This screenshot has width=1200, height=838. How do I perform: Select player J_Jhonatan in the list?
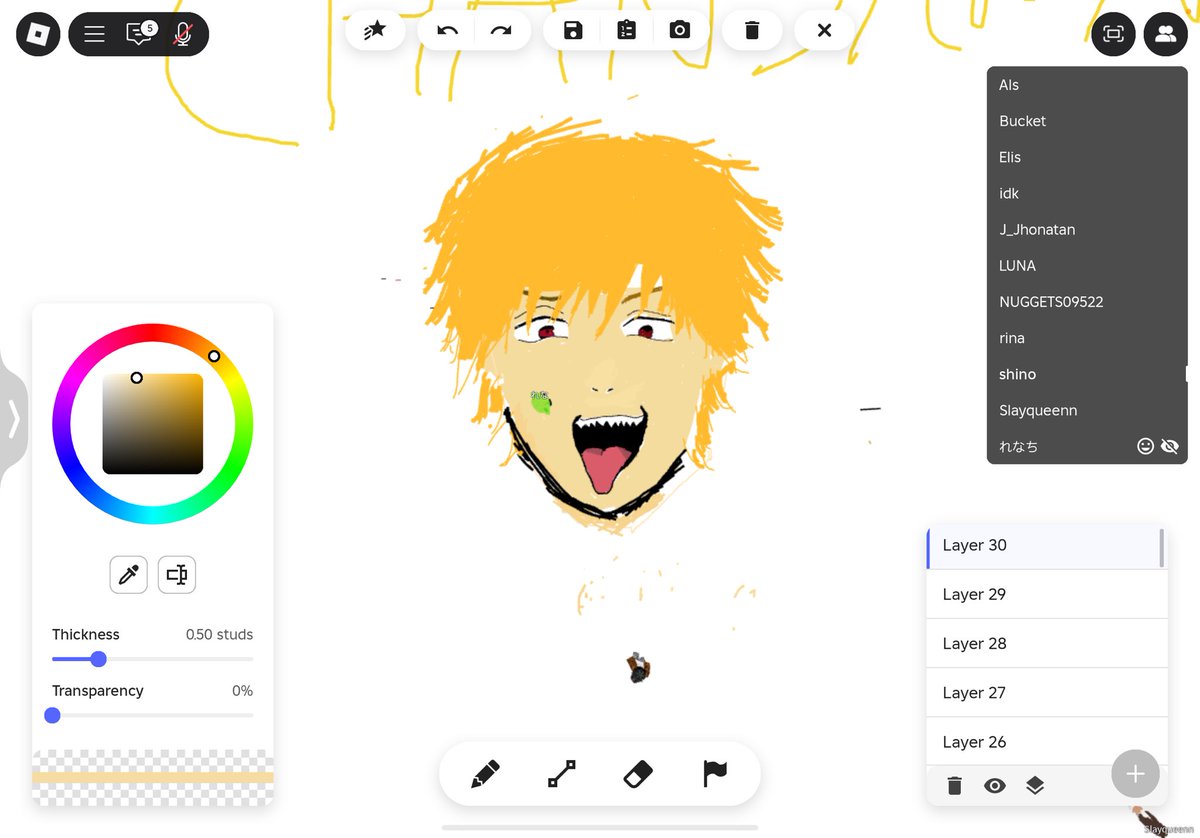(x=1087, y=229)
